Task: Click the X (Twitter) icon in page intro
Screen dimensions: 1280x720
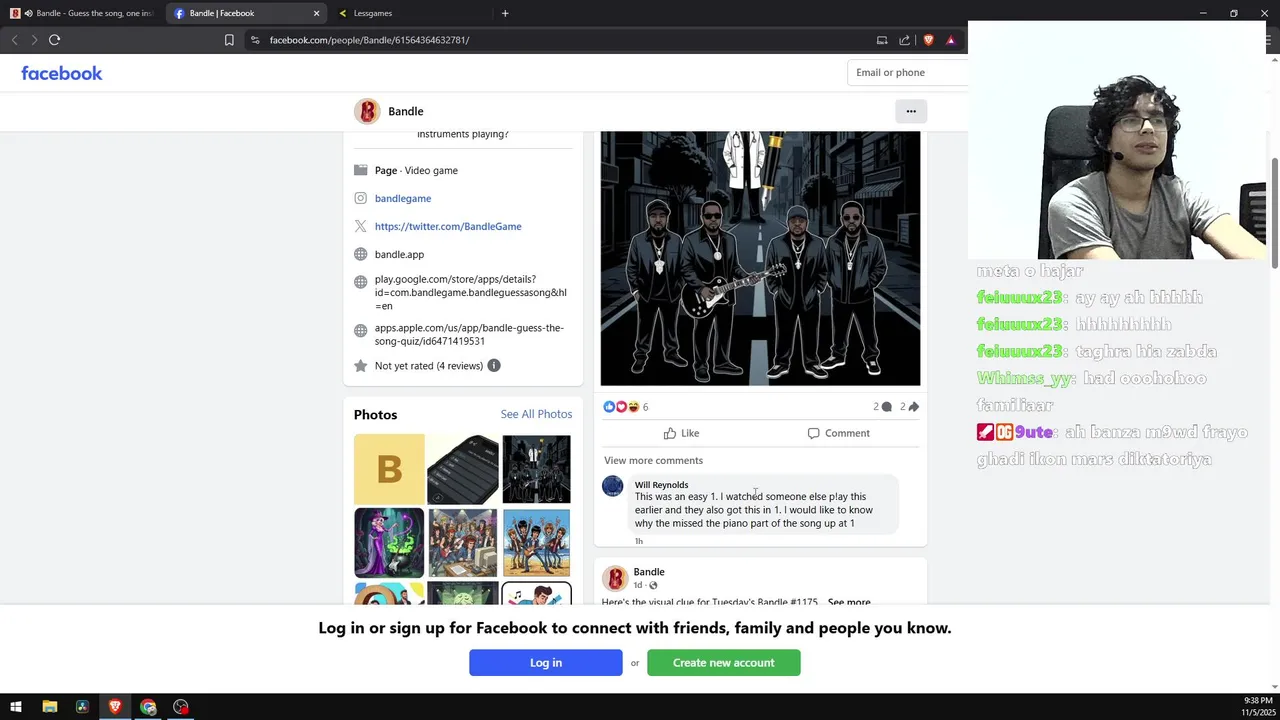Action: pyautogui.click(x=361, y=226)
